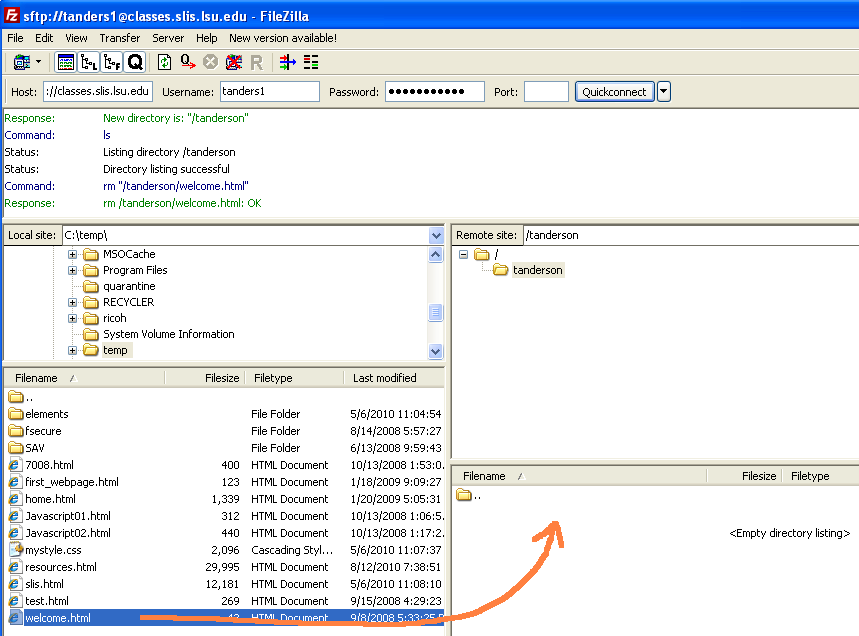Toggle remote directory tree view

point(112,62)
